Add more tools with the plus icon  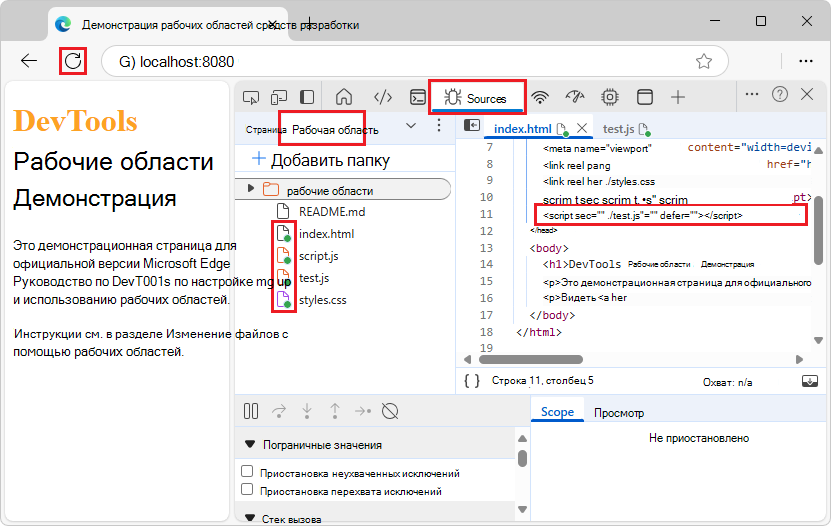[678, 97]
